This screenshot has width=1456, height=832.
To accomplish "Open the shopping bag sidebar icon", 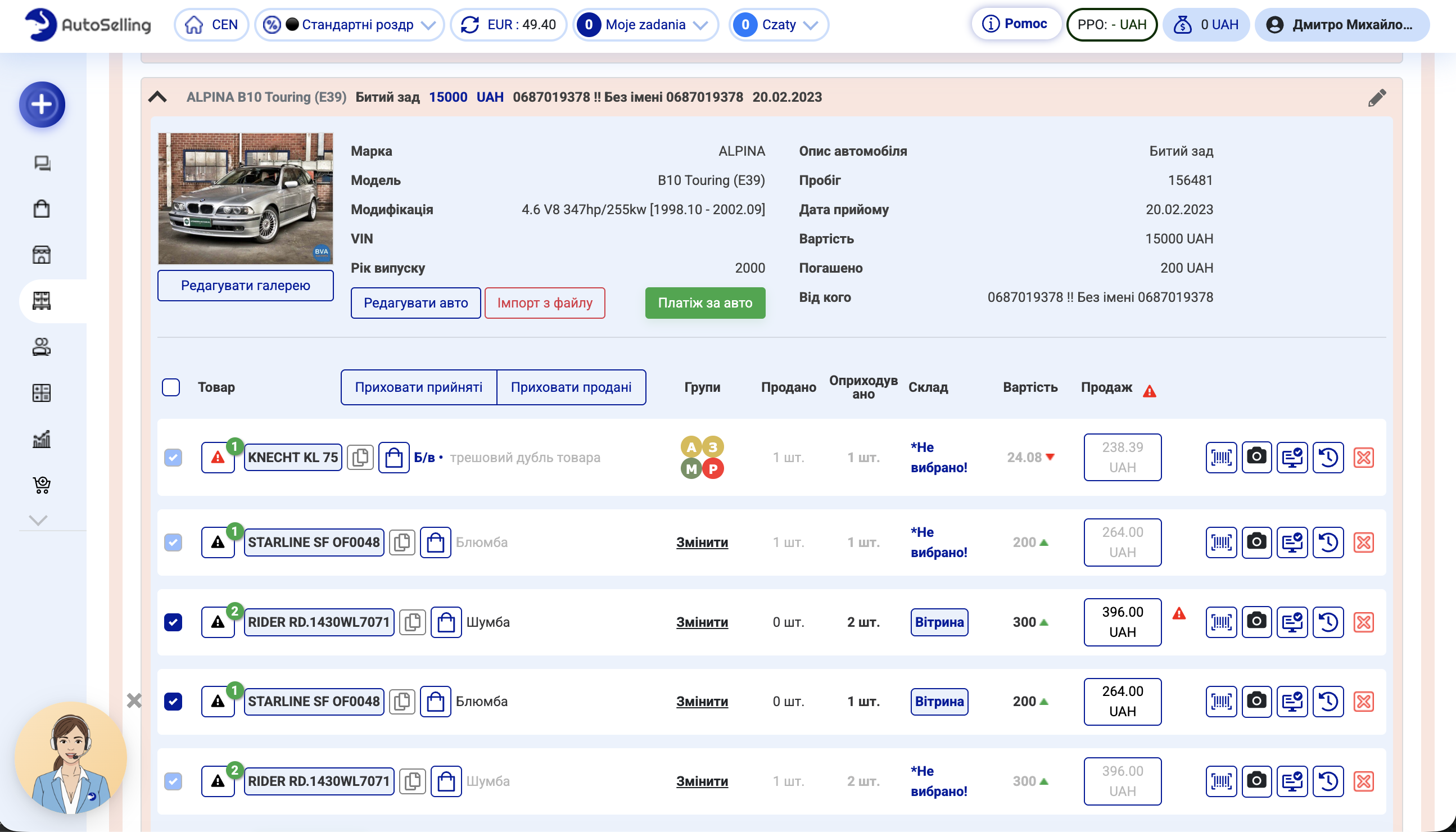I will [42, 209].
